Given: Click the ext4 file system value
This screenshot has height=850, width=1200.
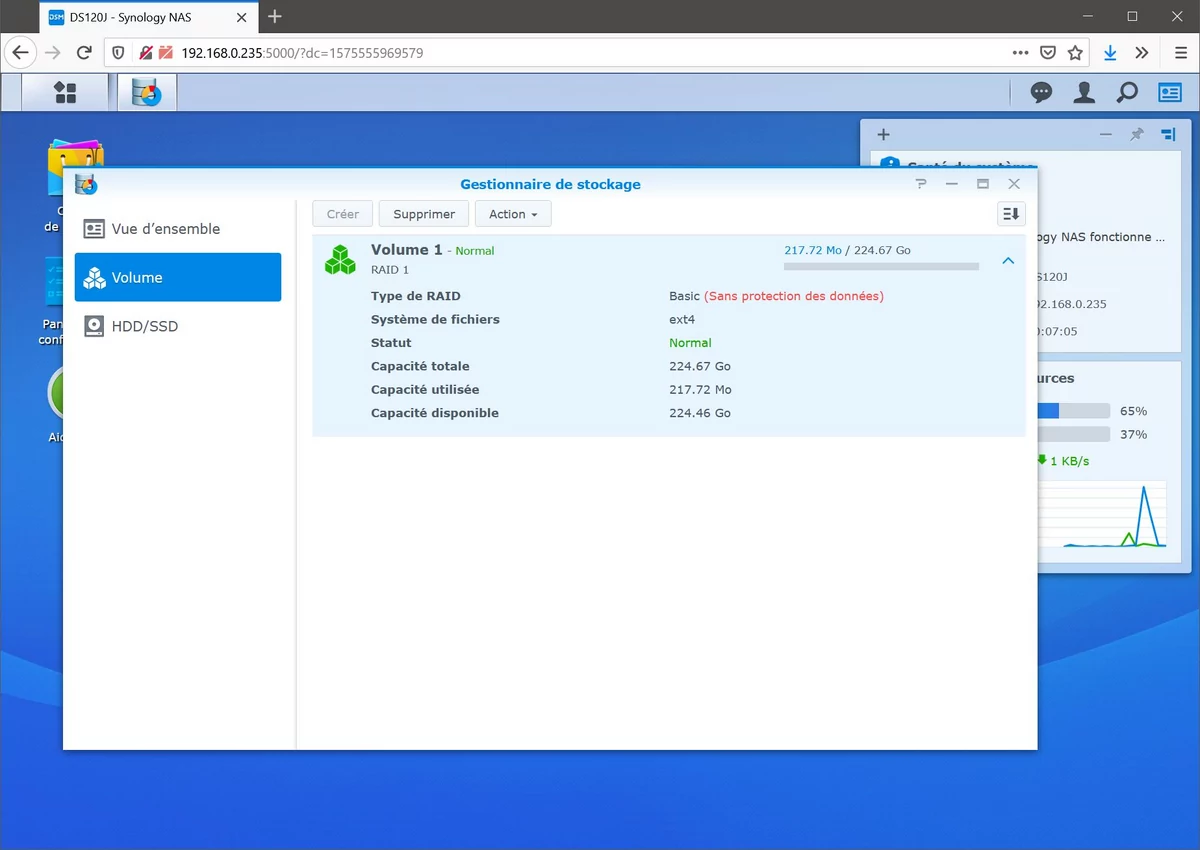Looking at the screenshot, I should (x=682, y=320).
